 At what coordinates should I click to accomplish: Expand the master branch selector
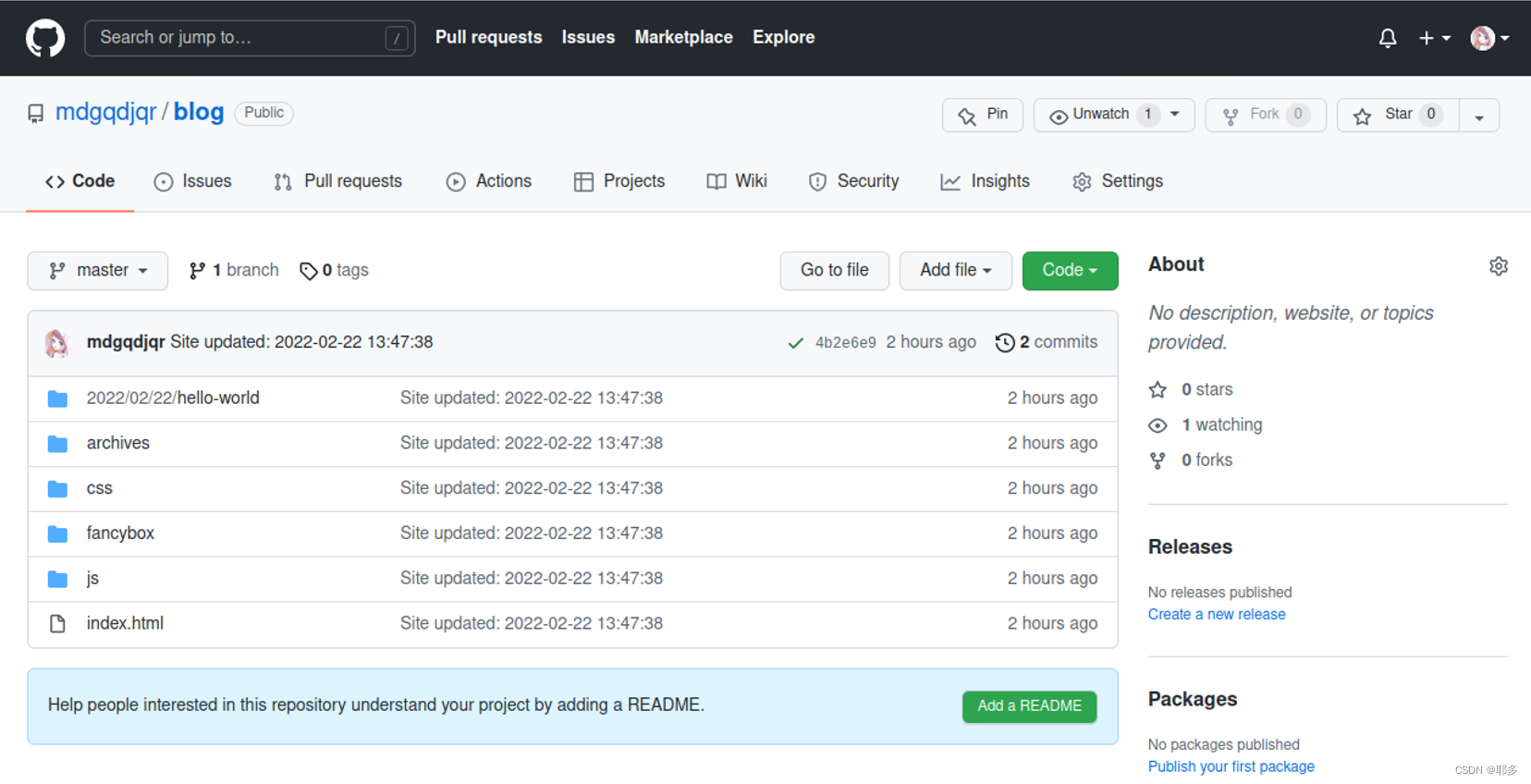[x=98, y=271]
